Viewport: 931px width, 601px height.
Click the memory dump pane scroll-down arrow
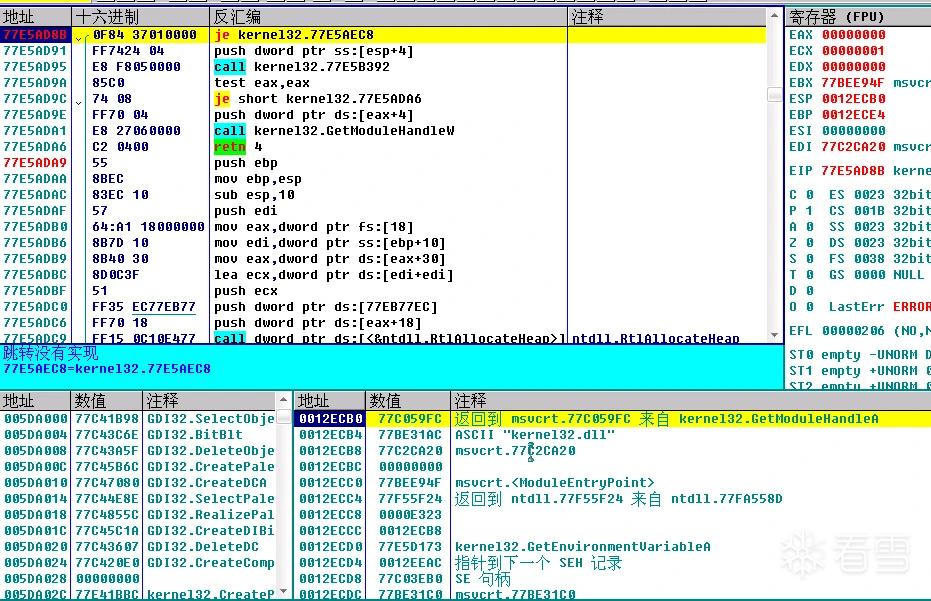(x=283, y=591)
